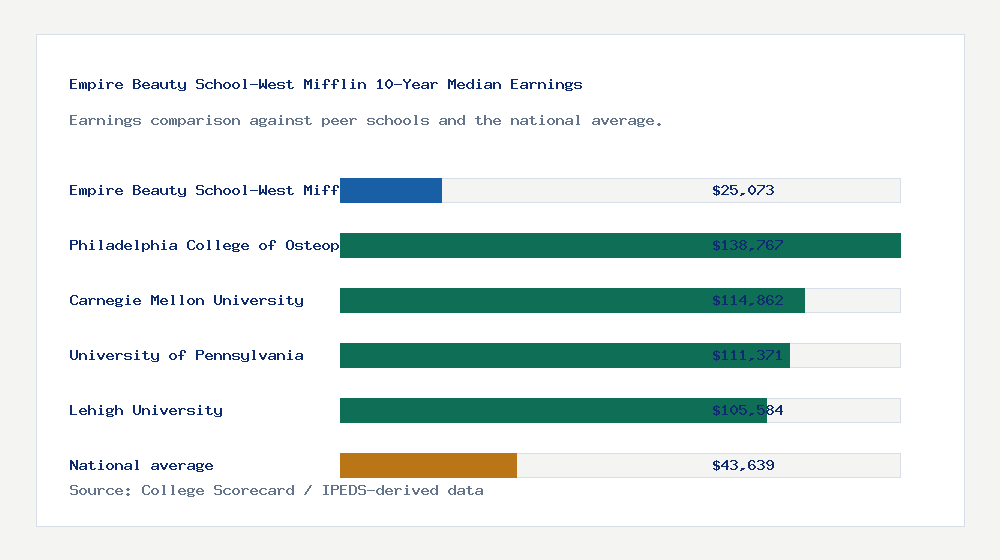Screen dimensions: 1000x560
Task: Click the $105,584 value label
Action: point(747,410)
